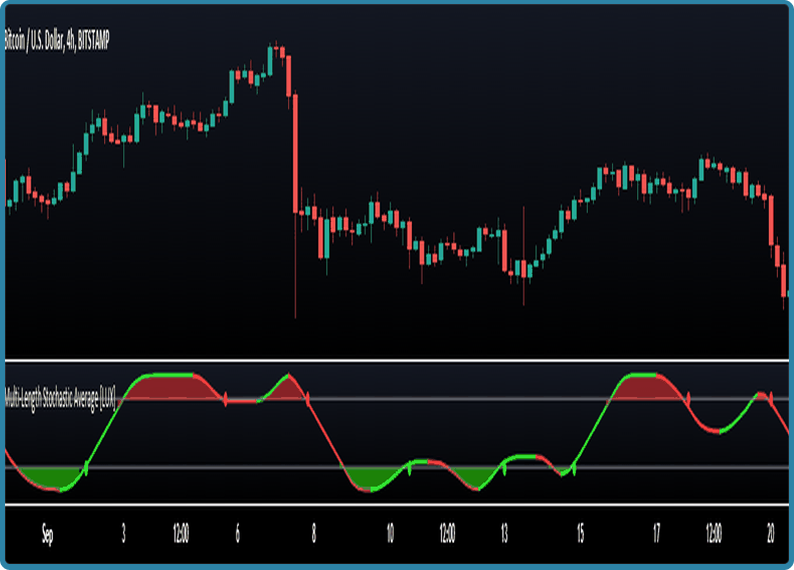The width and height of the screenshot is (794, 570).
Task: Click the 12:00 label between 3 and 6
Action: (181, 534)
